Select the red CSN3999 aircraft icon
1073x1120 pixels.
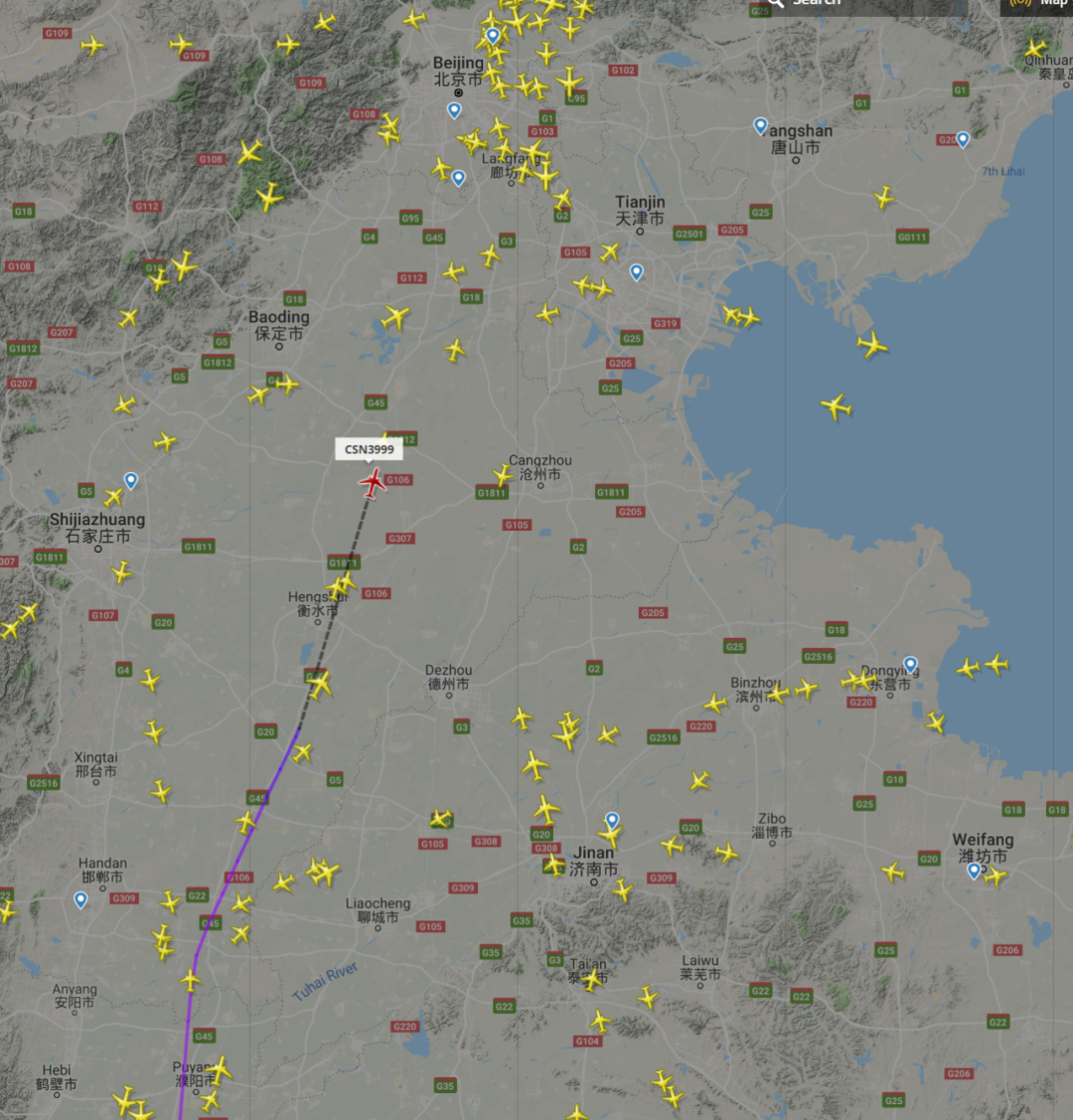(x=372, y=483)
